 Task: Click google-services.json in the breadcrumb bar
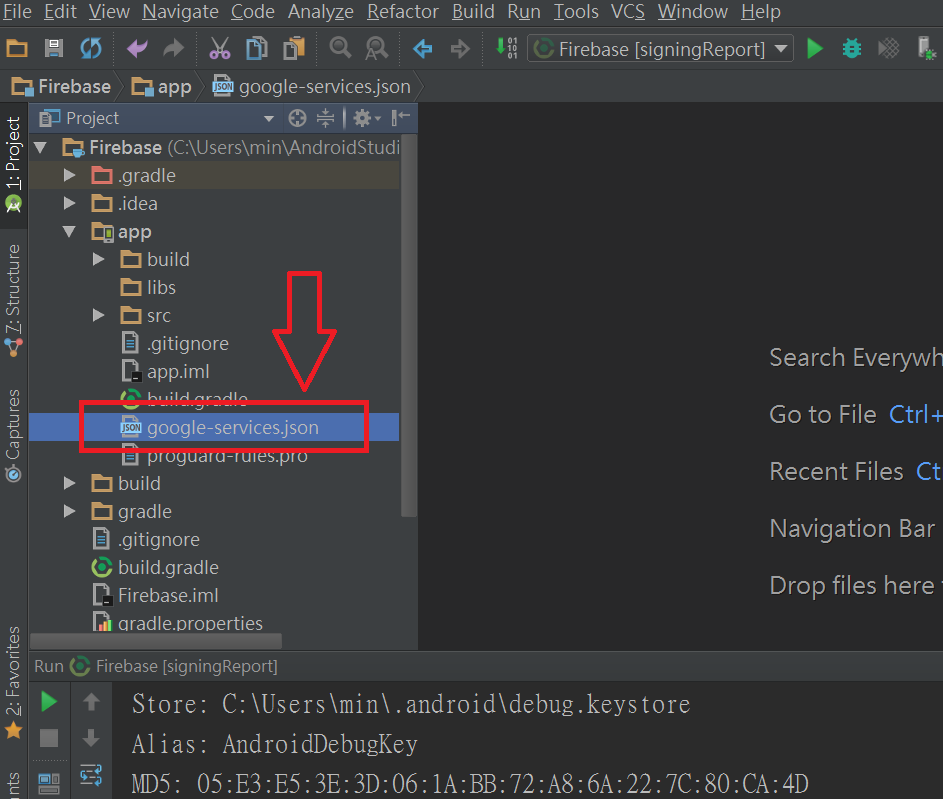tap(312, 87)
